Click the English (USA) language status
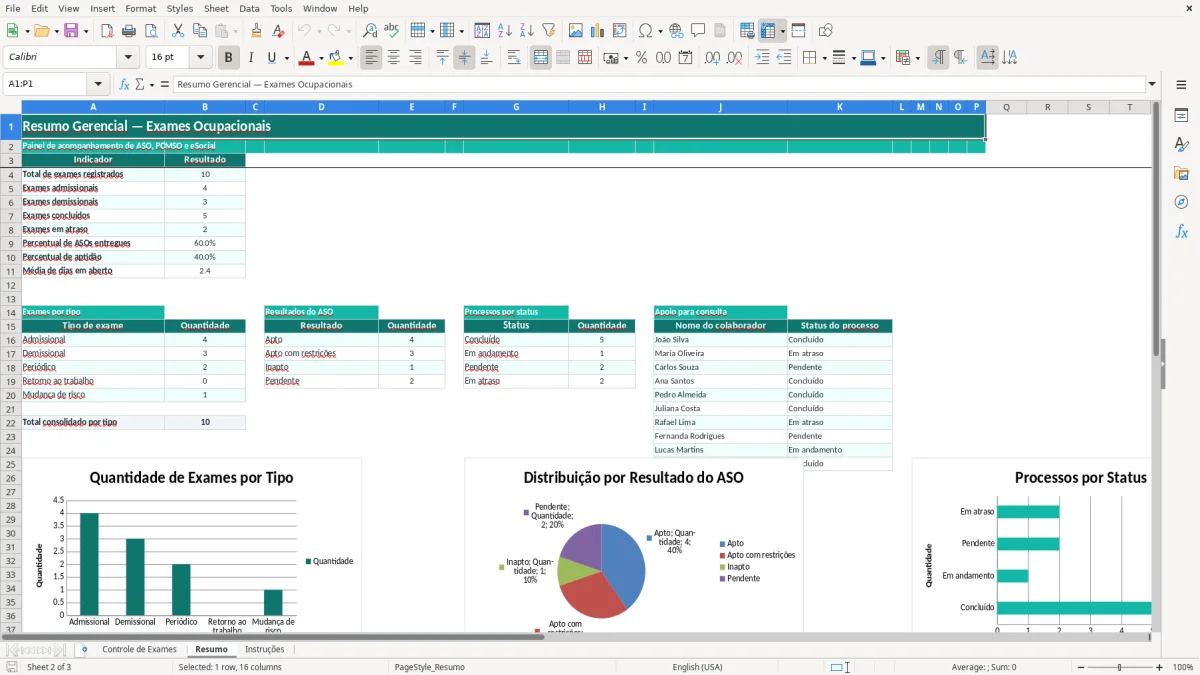Image resolution: width=1200 pixels, height=675 pixels. [x=697, y=667]
